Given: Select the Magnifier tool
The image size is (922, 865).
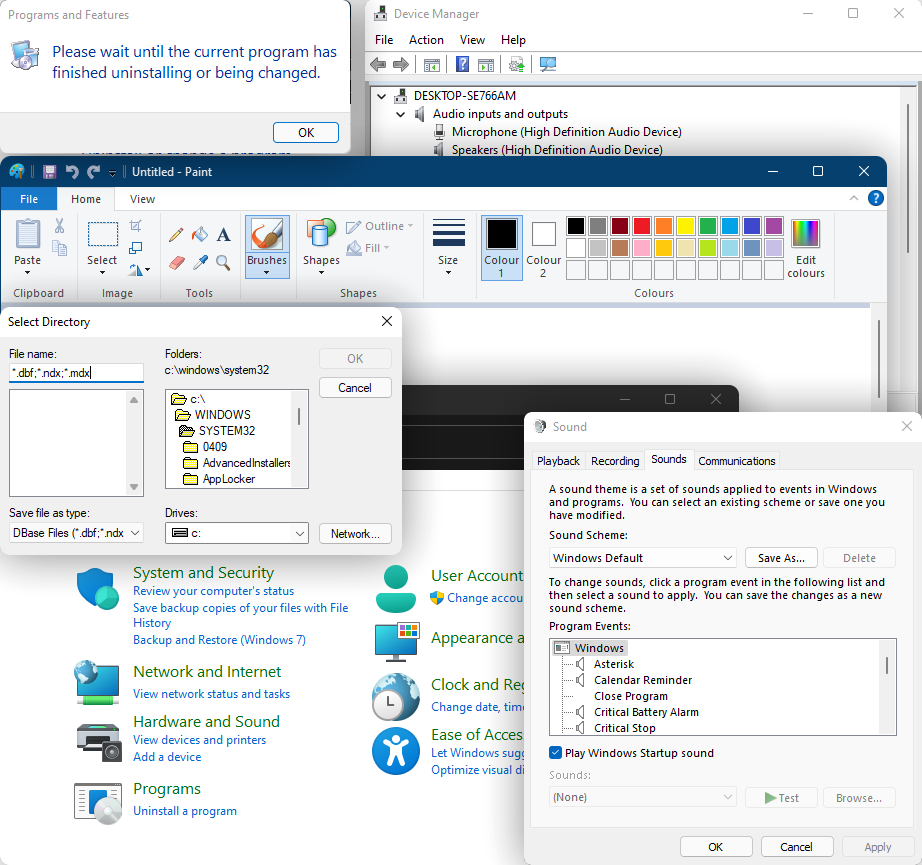Looking at the screenshot, I should pos(224,263).
